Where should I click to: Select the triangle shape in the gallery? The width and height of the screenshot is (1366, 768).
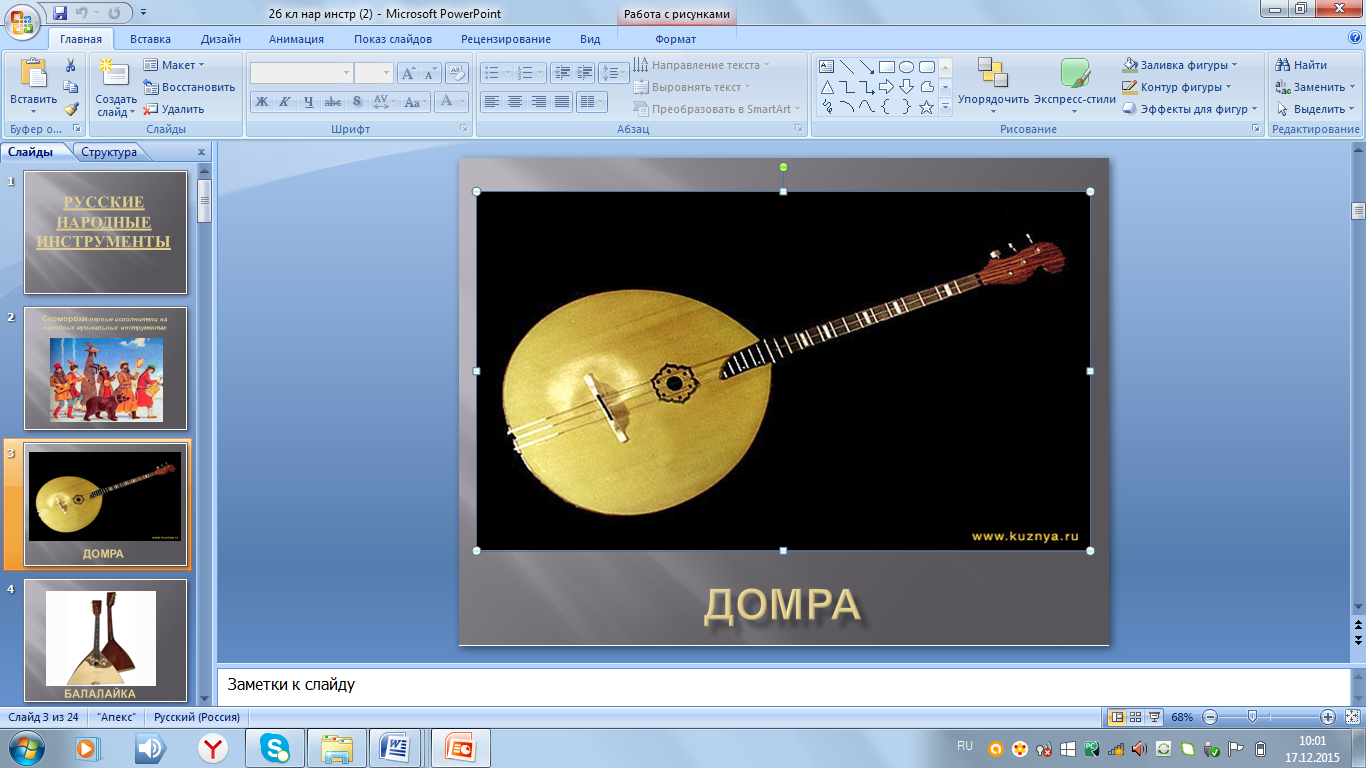pos(827,87)
